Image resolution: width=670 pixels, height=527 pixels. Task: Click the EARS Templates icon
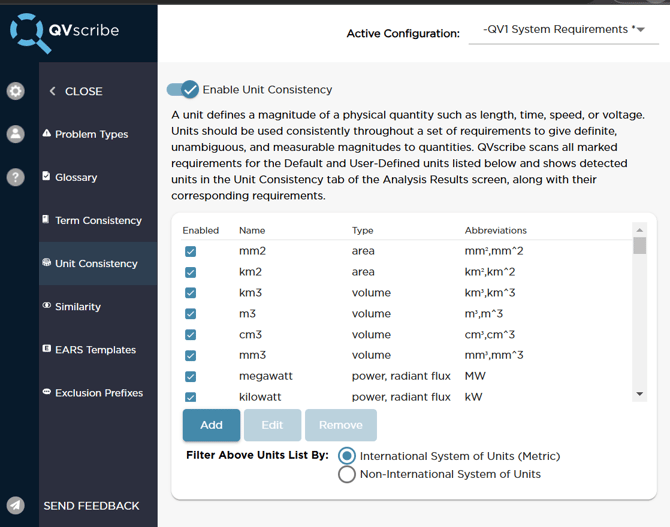[47, 349]
